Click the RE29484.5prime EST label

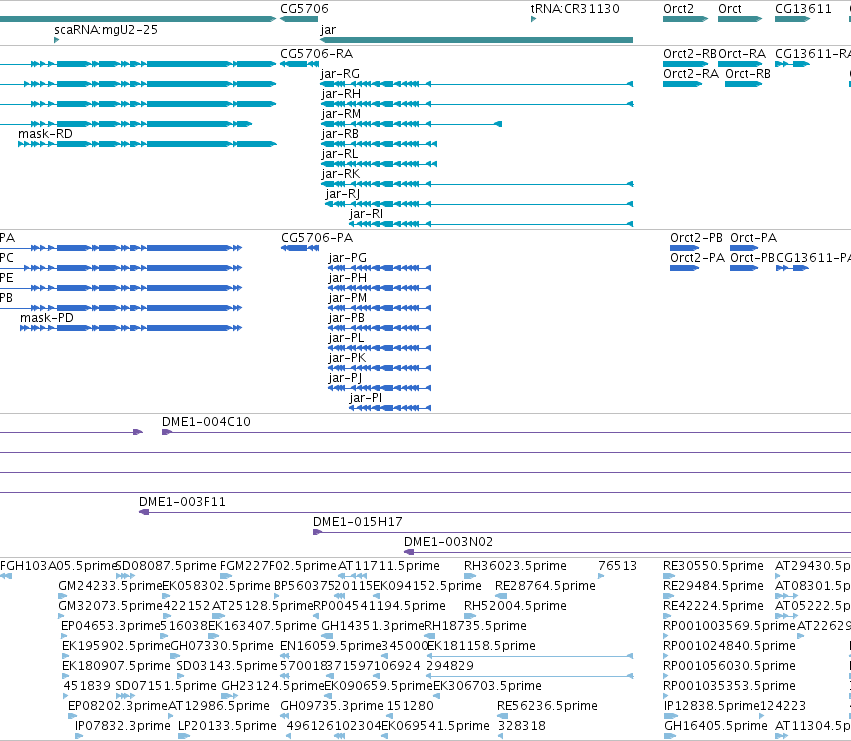[713, 586]
